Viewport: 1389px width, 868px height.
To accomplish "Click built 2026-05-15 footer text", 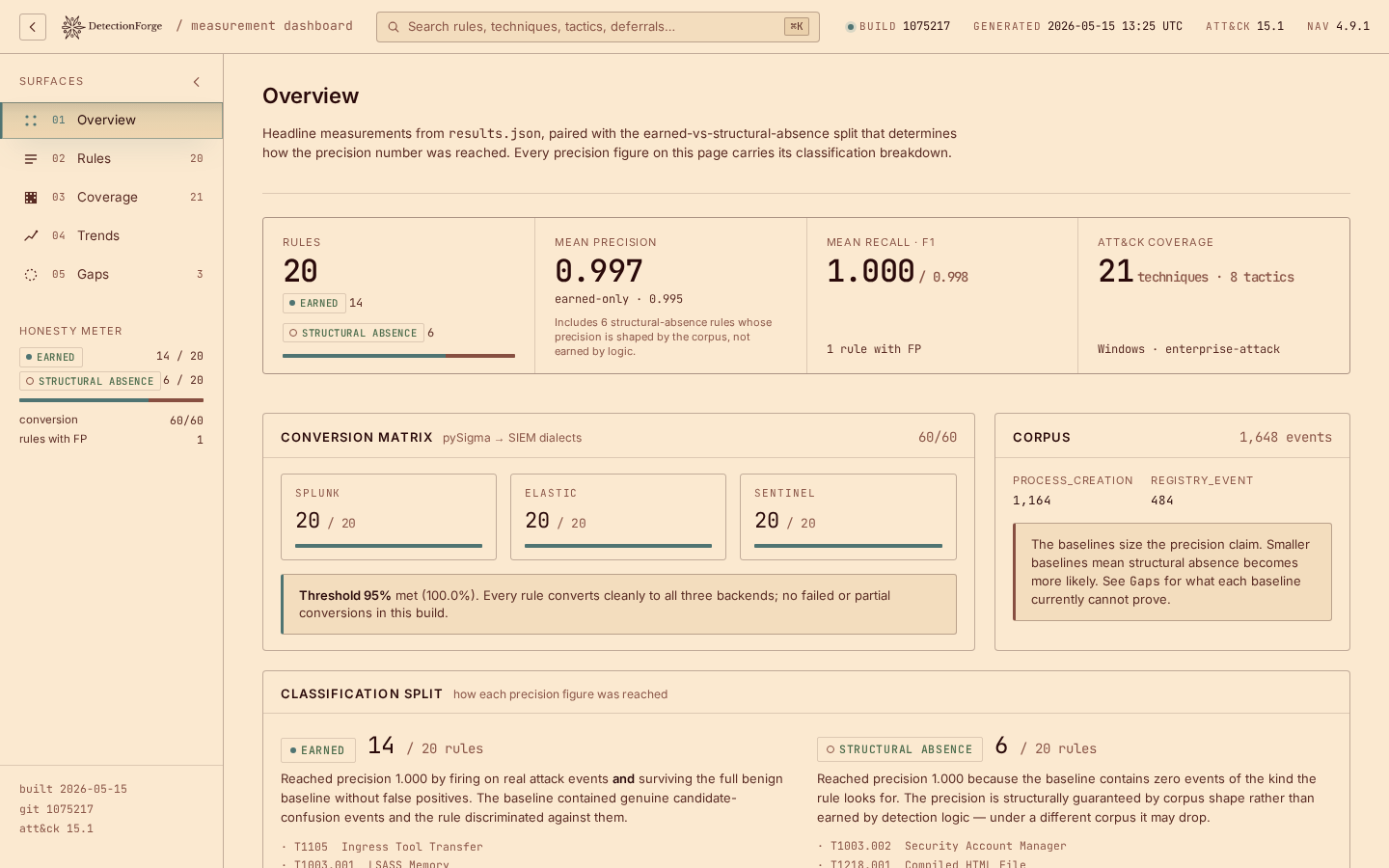I will [73, 789].
